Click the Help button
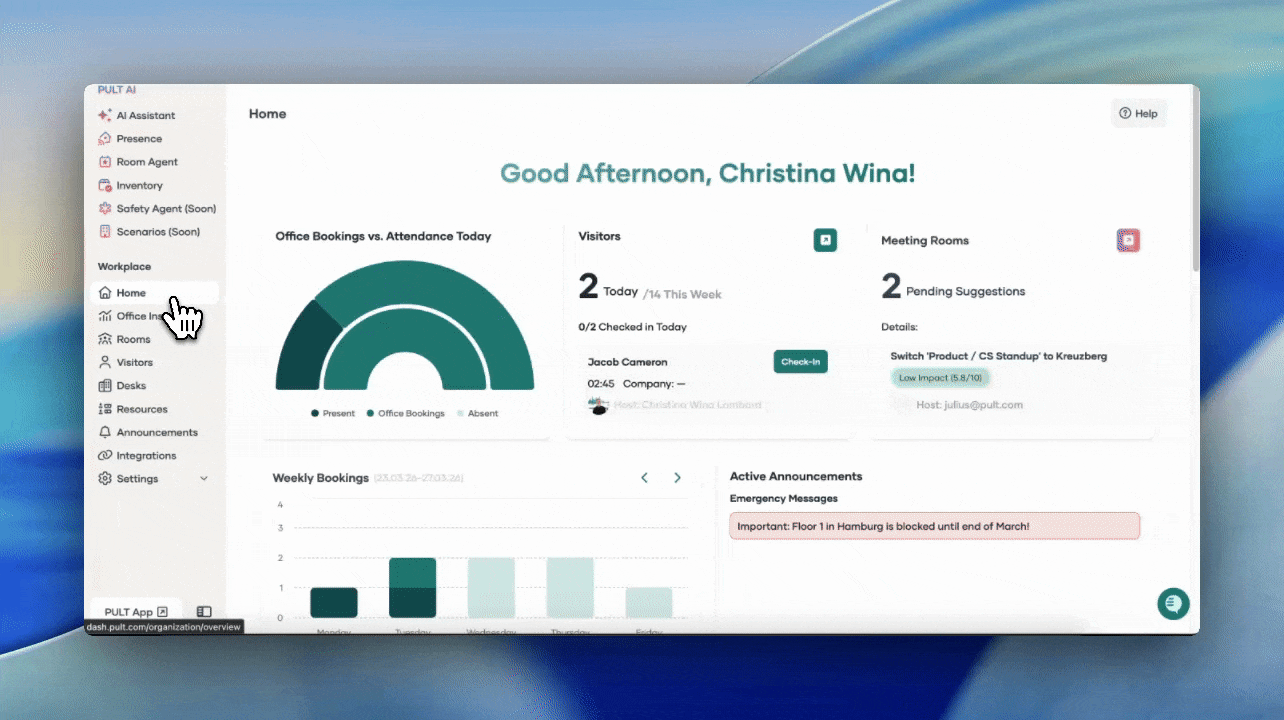 pyautogui.click(x=1138, y=114)
